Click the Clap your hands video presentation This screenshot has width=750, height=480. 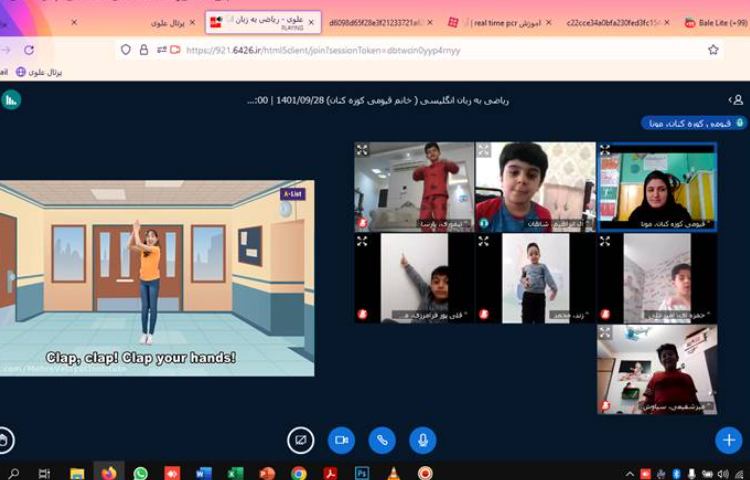point(157,278)
